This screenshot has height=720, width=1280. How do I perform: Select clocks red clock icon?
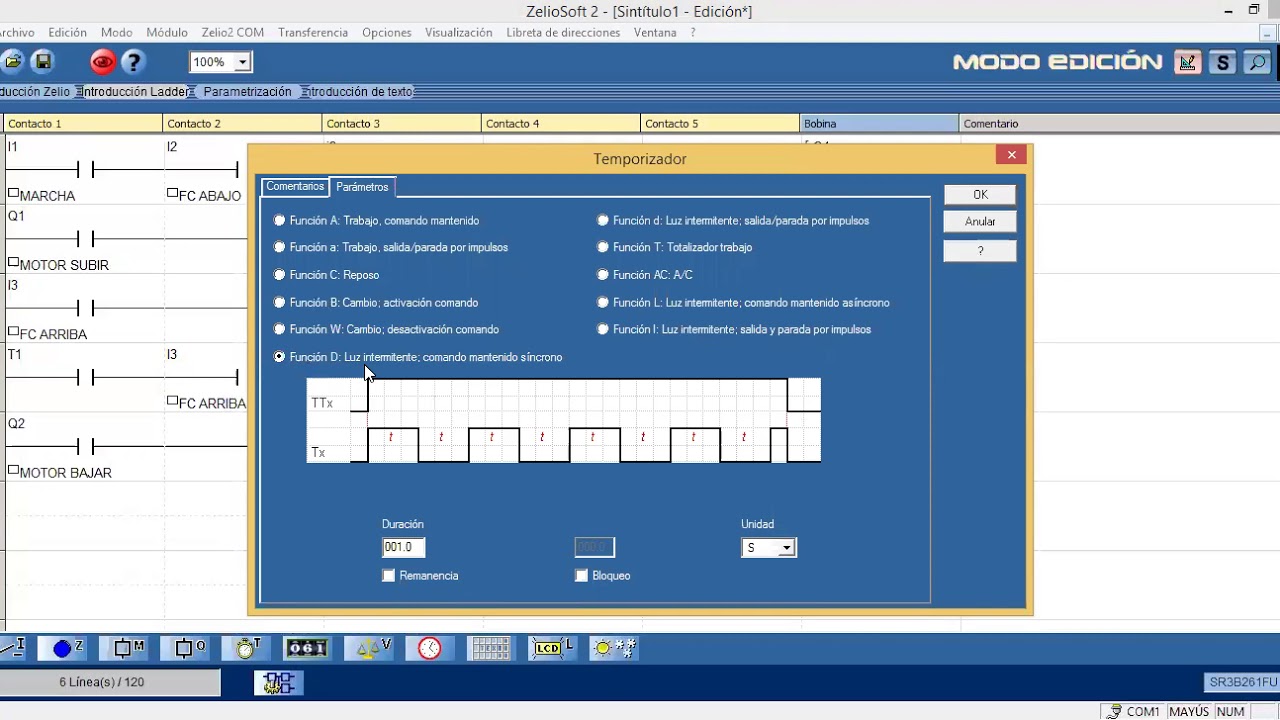click(x=429, y=648)
